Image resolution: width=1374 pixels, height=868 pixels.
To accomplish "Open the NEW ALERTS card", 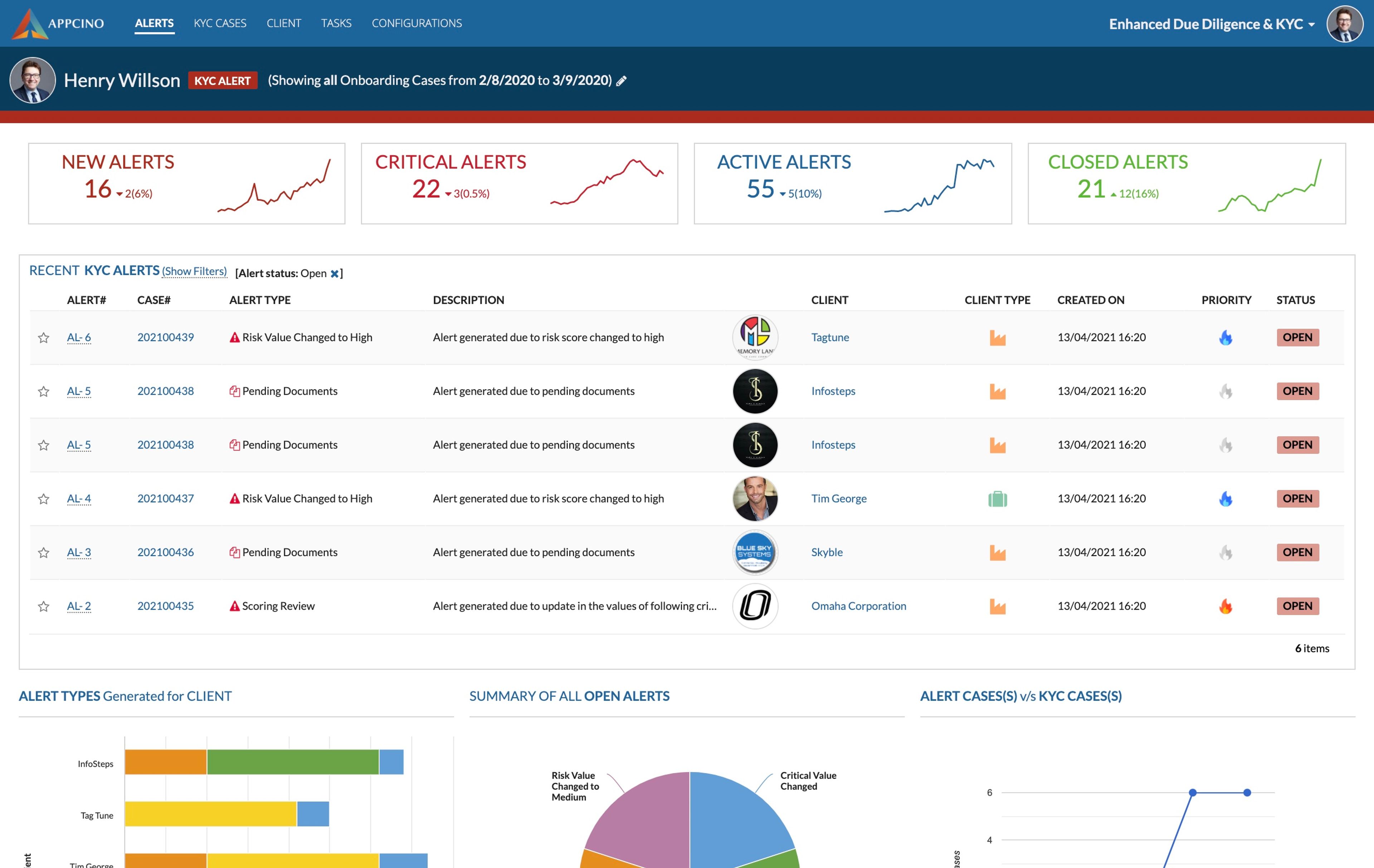I will point(186,183).
